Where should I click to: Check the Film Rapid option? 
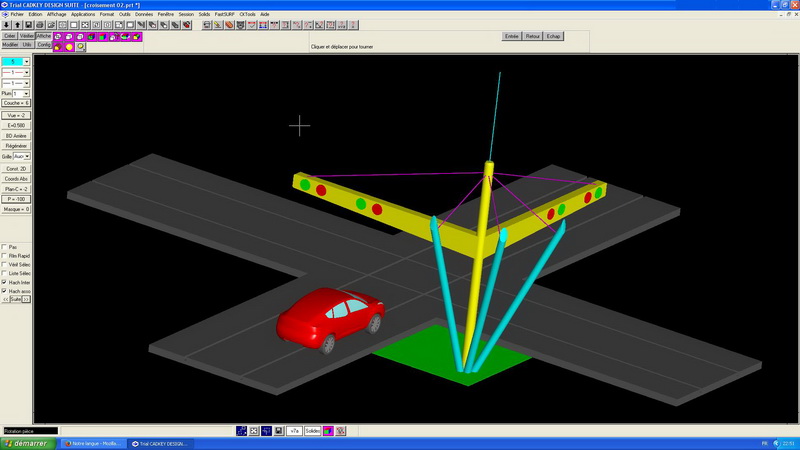click(x=5, y=256)
